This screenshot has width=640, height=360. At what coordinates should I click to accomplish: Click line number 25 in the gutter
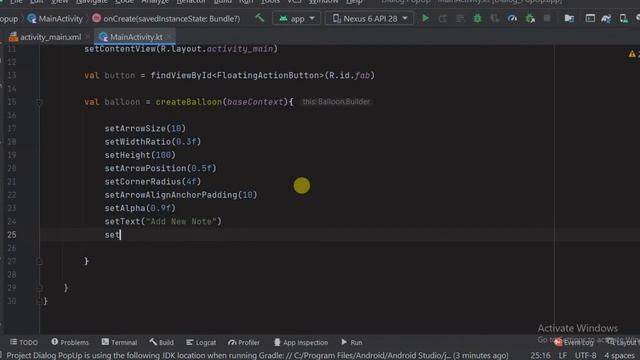tap(12, 235)
